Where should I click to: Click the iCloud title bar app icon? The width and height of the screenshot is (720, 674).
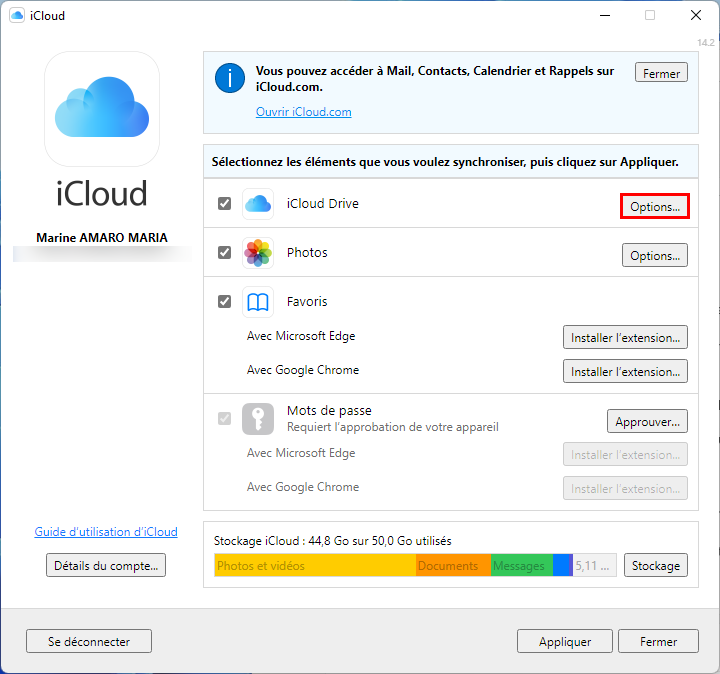[x=17, y=16]
